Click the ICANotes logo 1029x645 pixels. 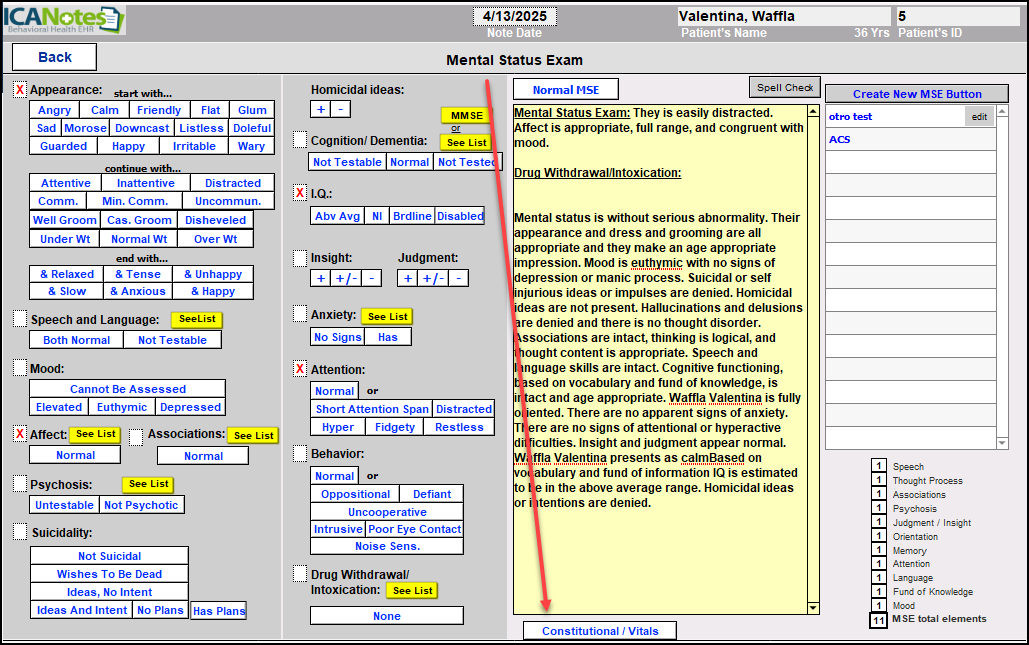coord(65,20)
